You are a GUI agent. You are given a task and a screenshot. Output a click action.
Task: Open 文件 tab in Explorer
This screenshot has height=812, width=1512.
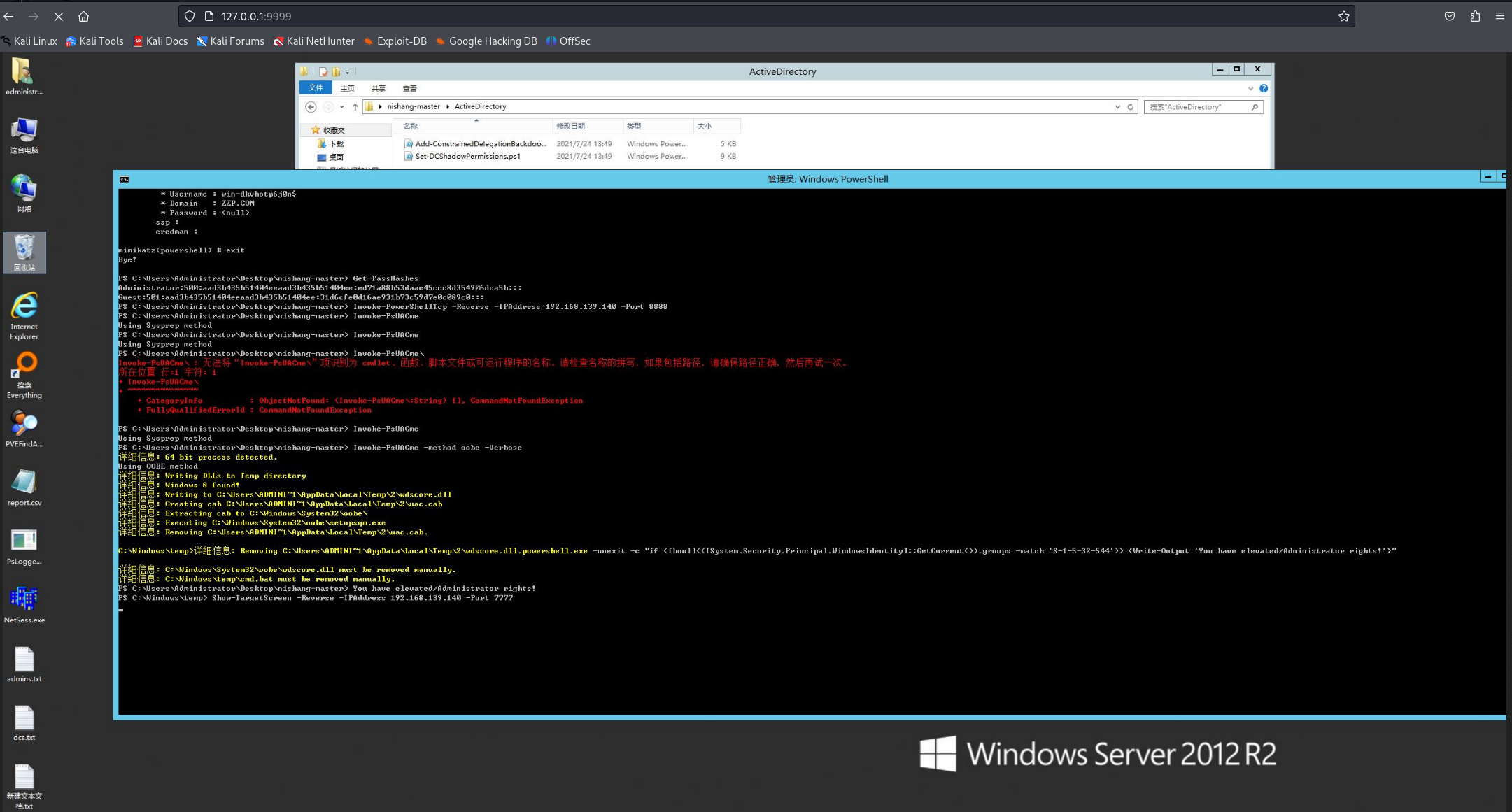tap(316, 87)
